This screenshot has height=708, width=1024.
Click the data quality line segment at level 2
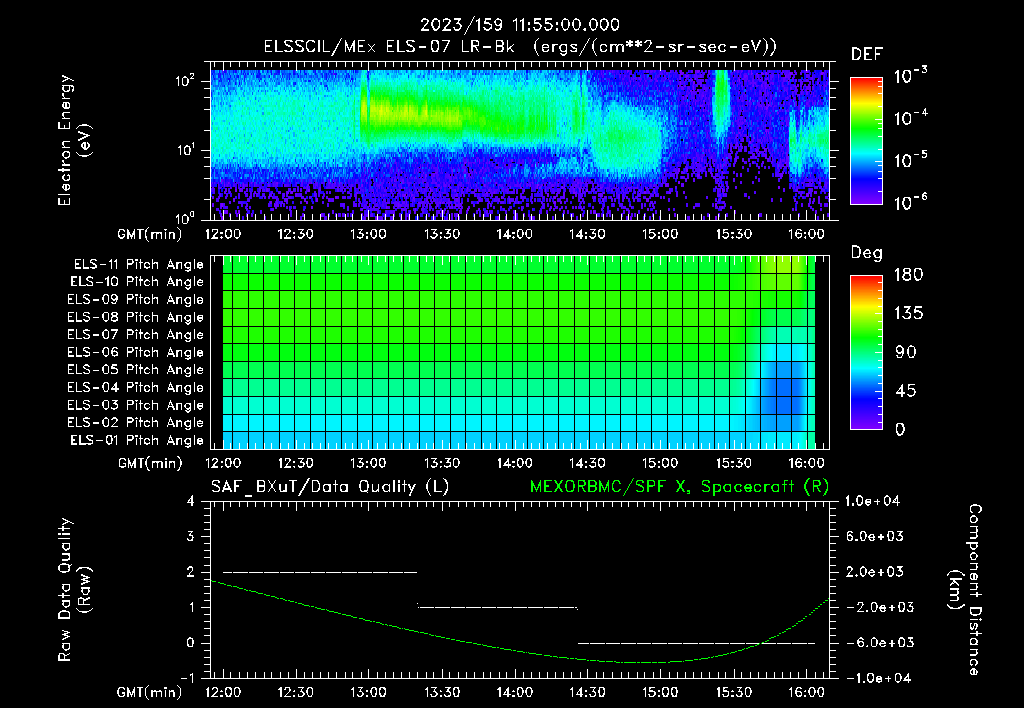[x=320, y=572]
